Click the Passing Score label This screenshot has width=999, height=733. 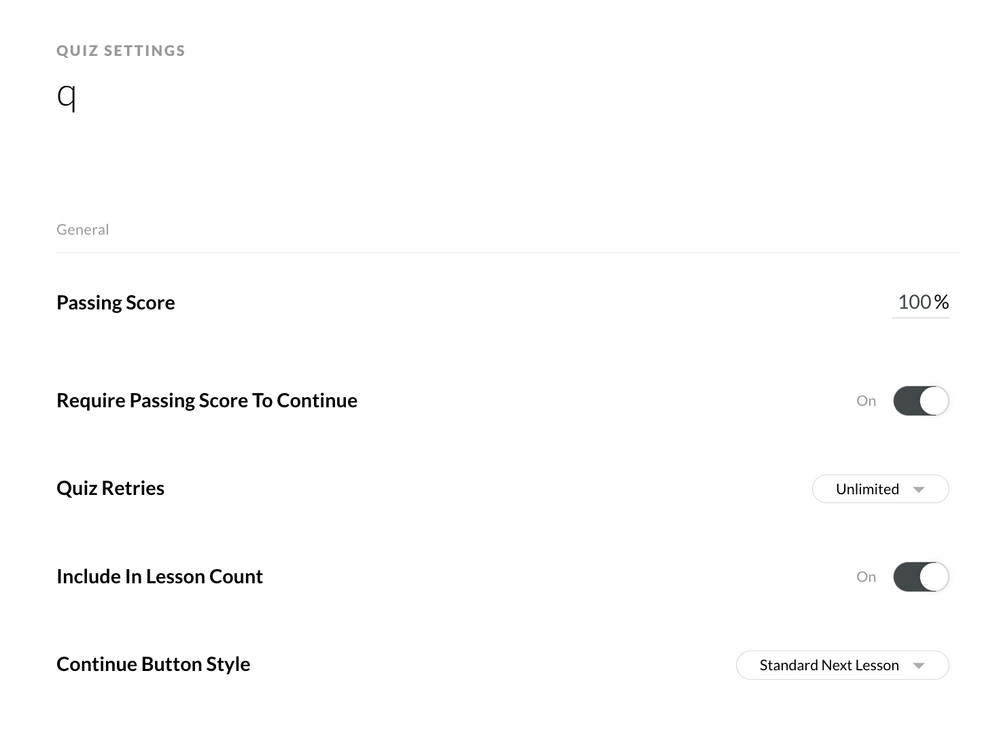pos(116,303)
